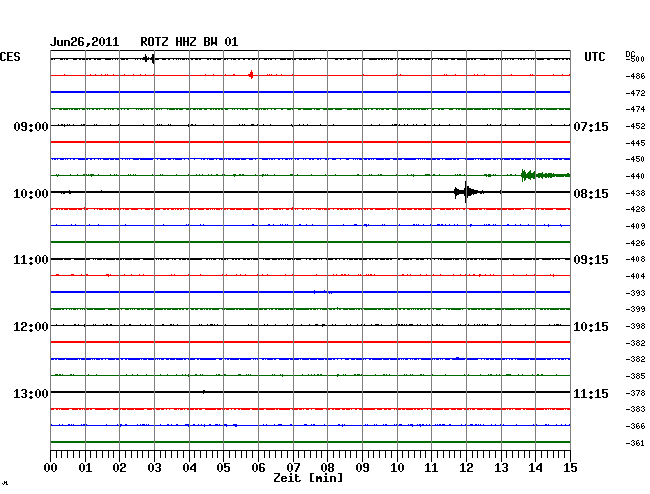Click the 10 minute axis label
This screenshot has height=494, width=650.
(x=397, y=467)
